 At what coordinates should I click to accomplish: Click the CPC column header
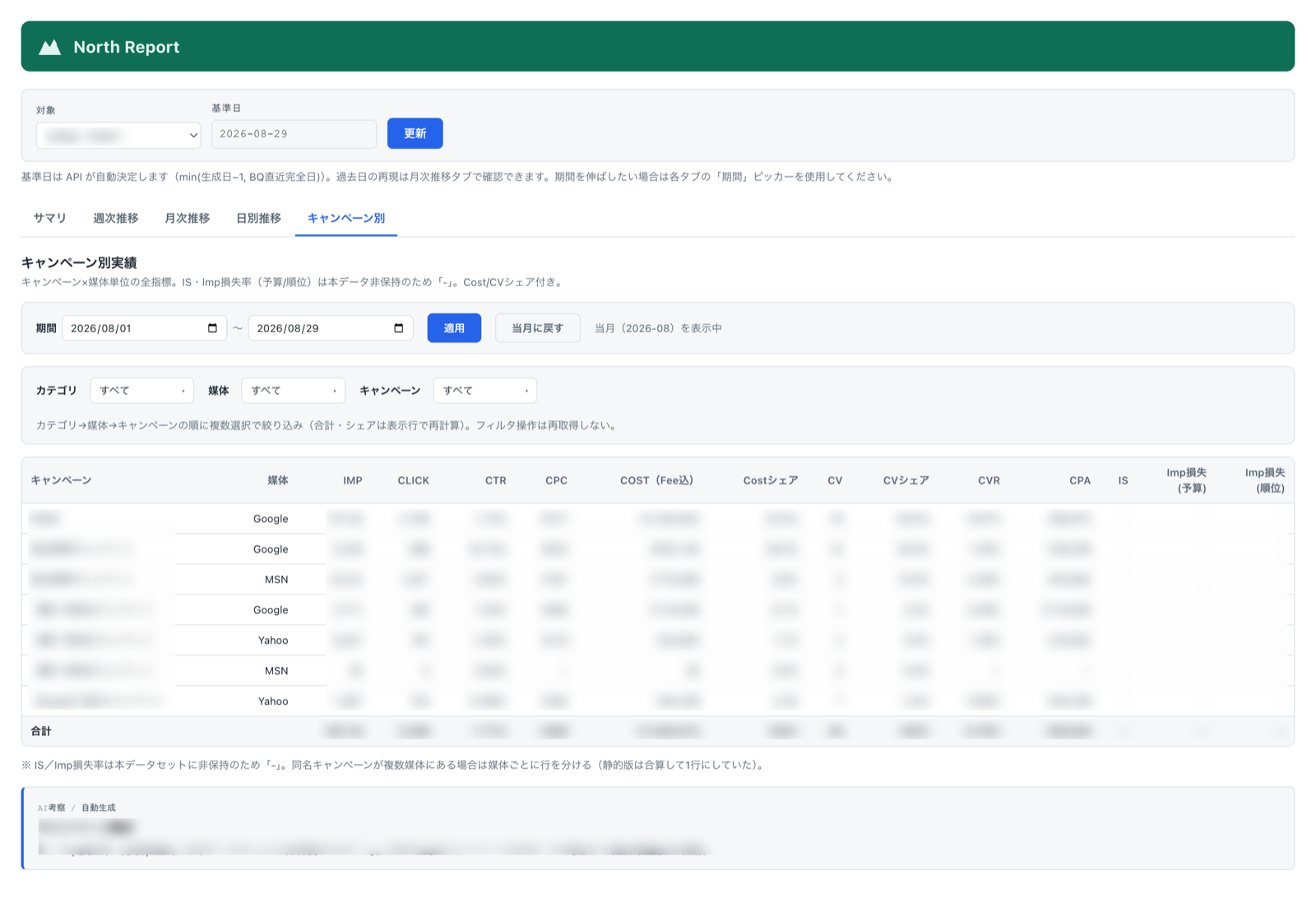[x=557, y=480]
